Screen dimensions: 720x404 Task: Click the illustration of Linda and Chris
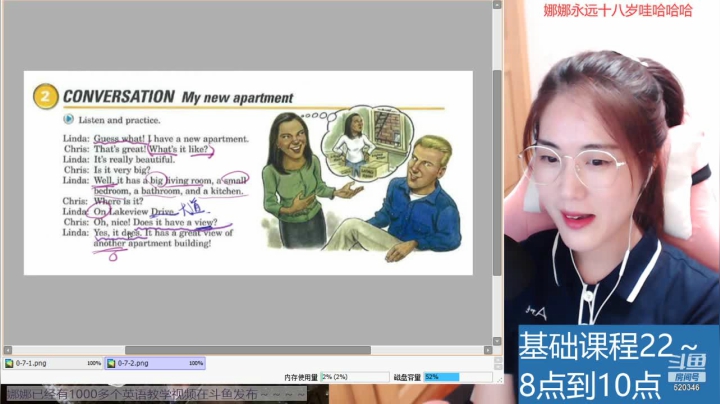click(361, 184)
